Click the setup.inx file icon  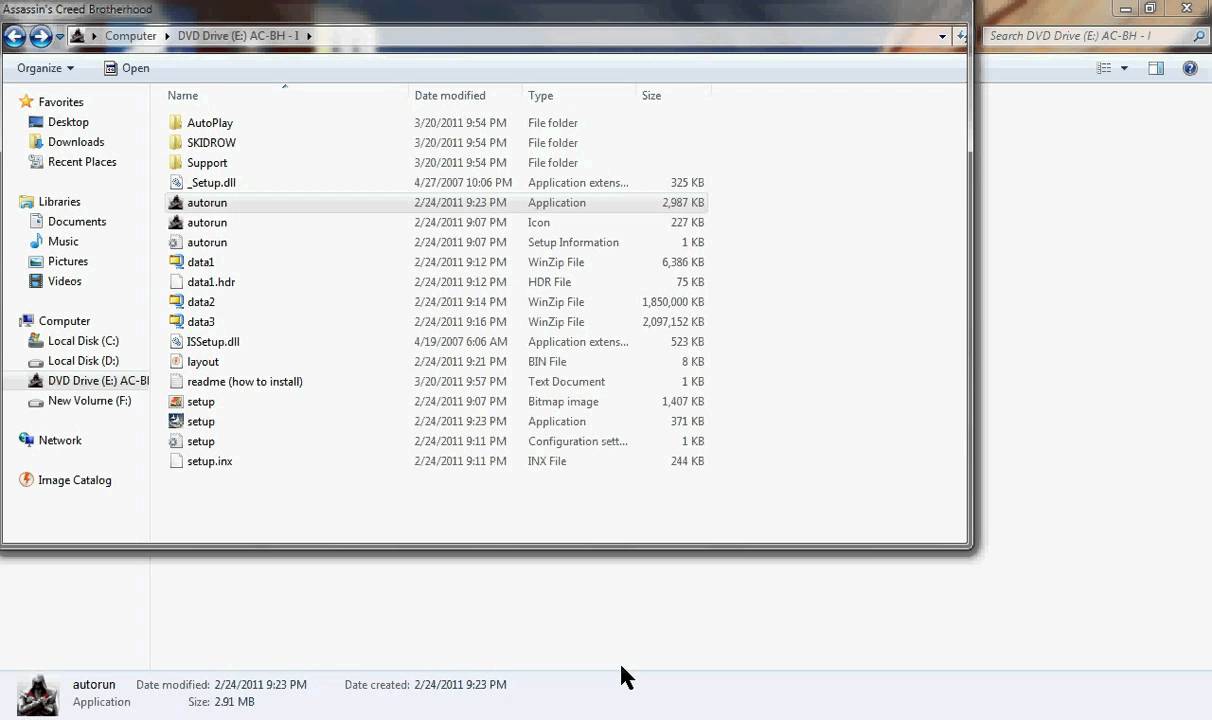(176, 461)
